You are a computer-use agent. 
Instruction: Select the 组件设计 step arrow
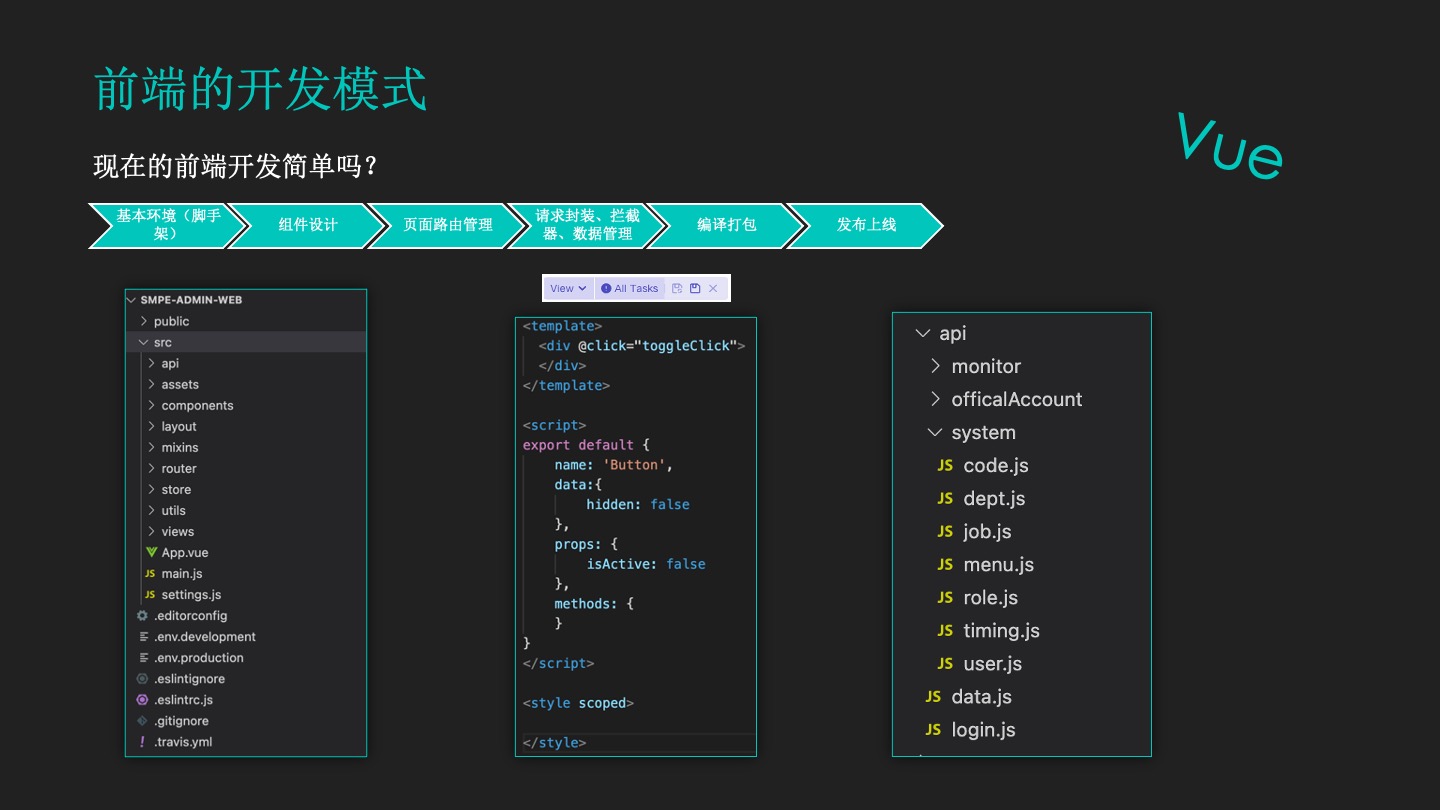tap(307, 225)
